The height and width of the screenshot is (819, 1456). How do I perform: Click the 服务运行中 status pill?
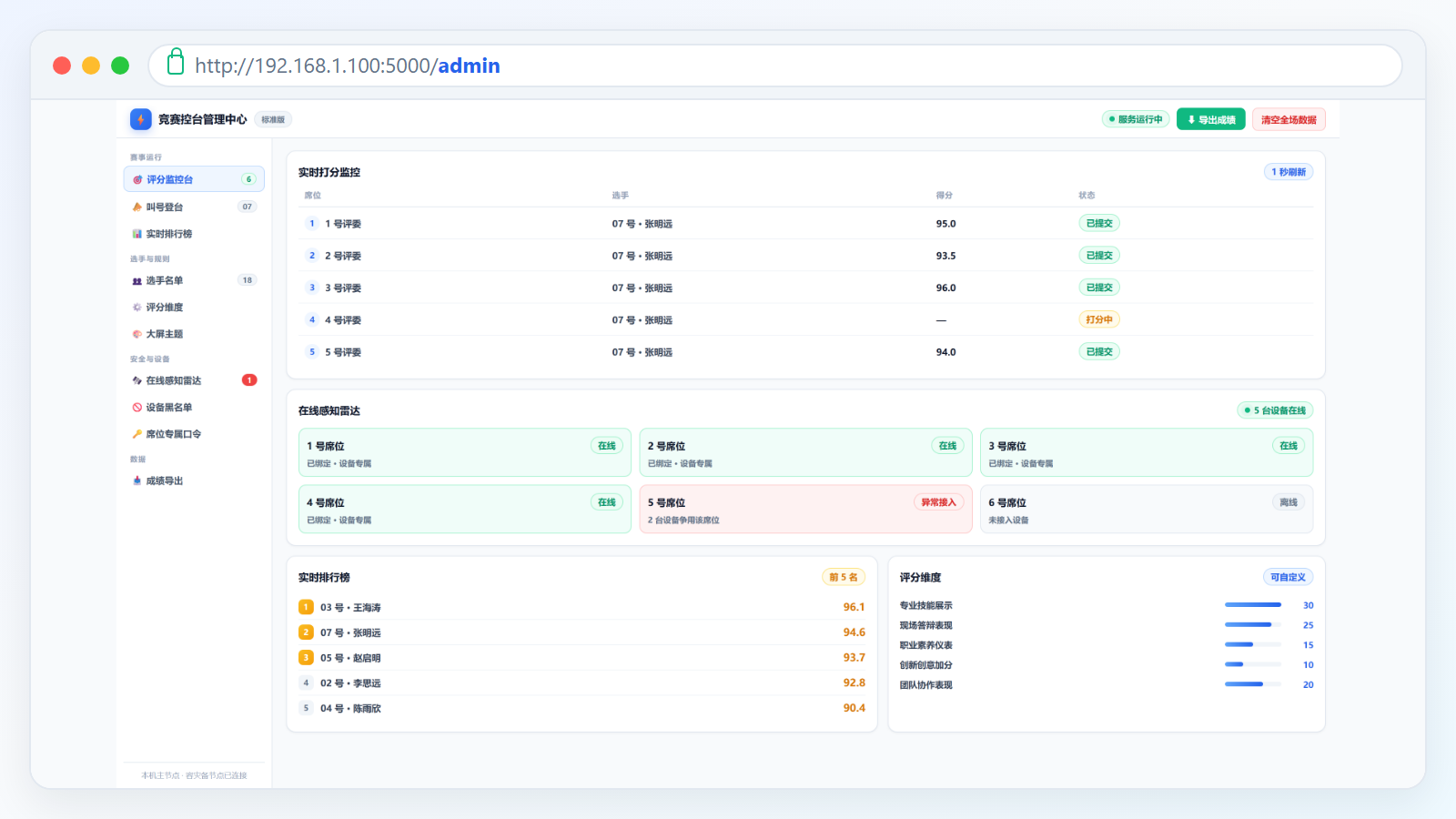(1136, 119)
